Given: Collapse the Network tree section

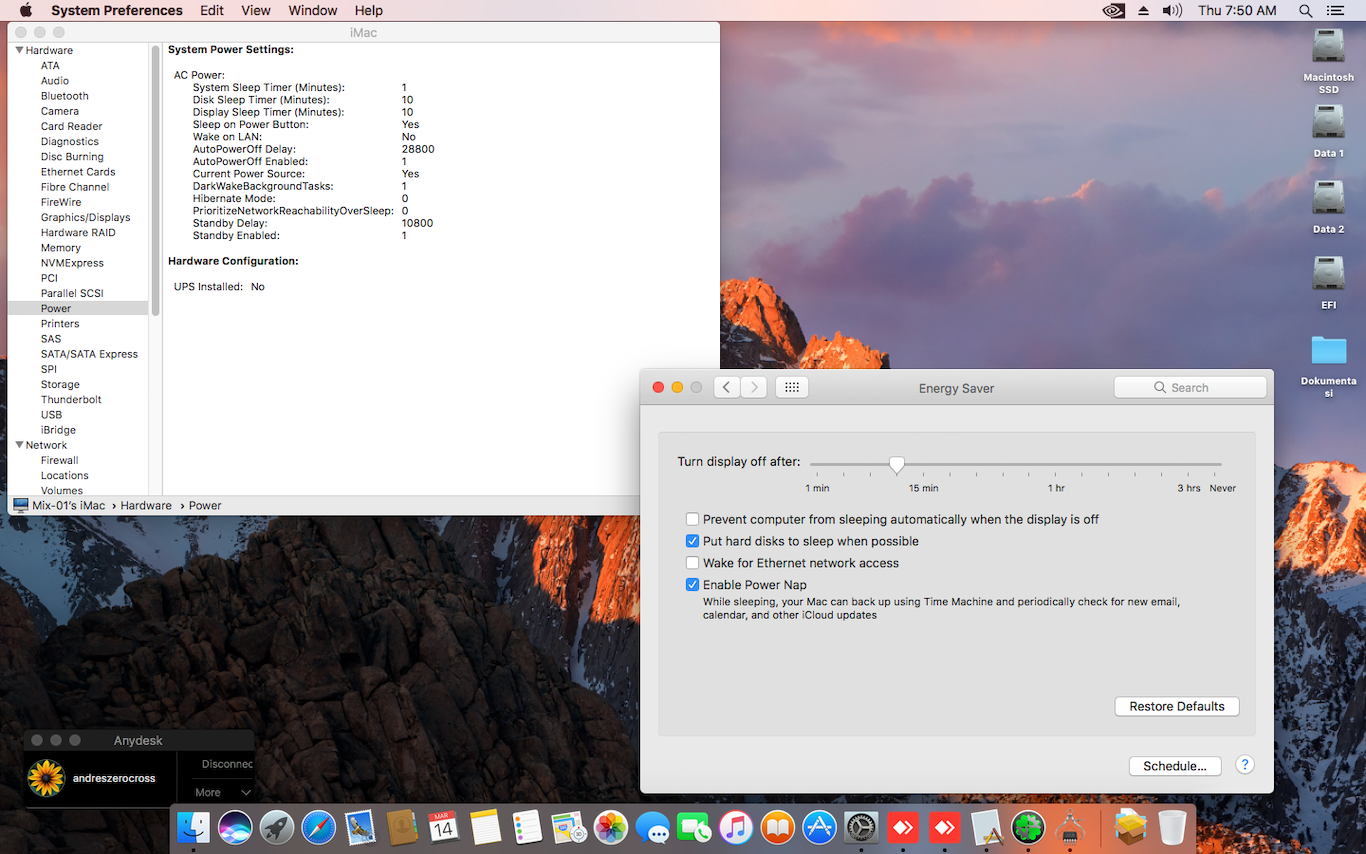Looking at the screenshot, I should [19, 445].
